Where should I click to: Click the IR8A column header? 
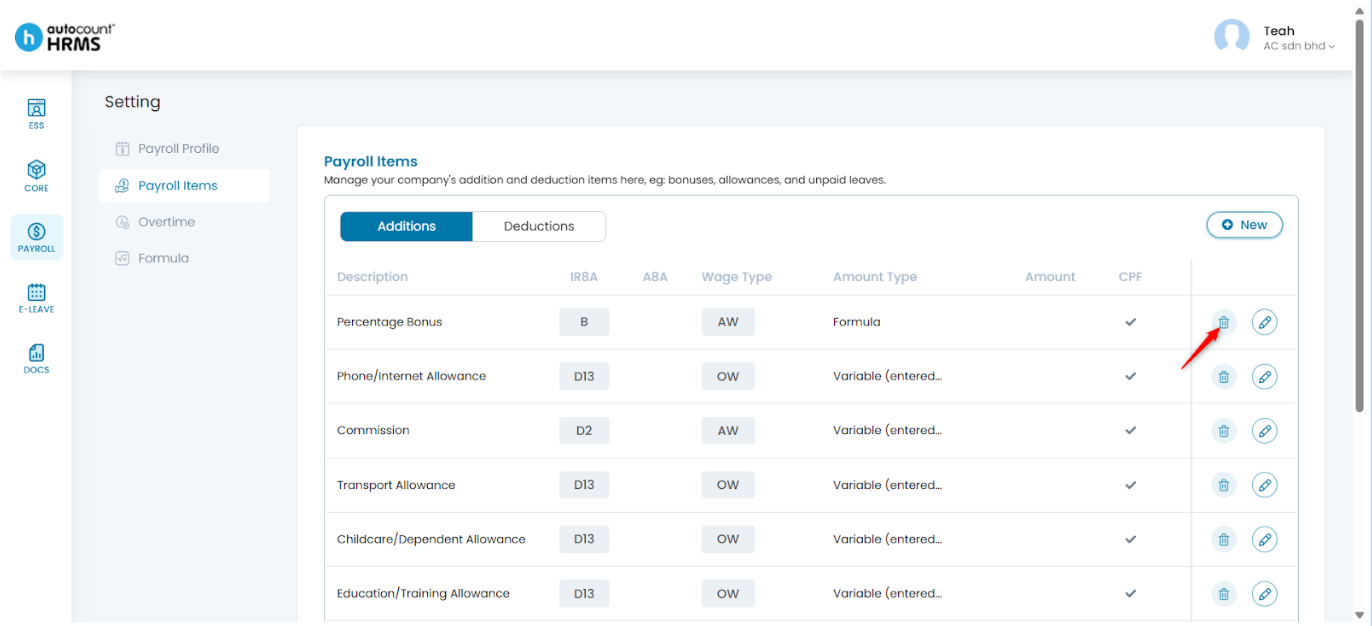tap(584, 277)
